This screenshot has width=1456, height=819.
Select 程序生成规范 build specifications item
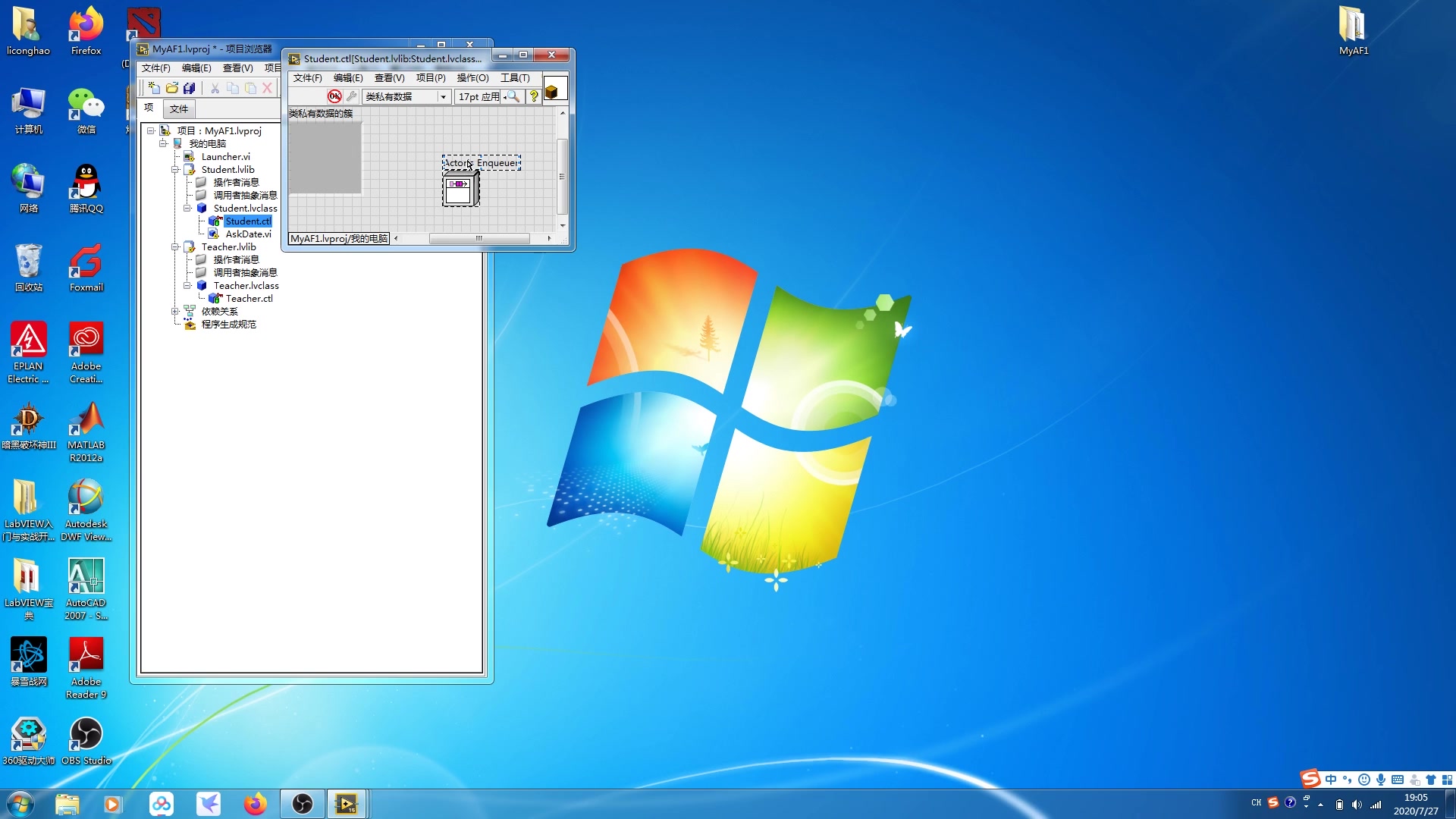[228, 325]
